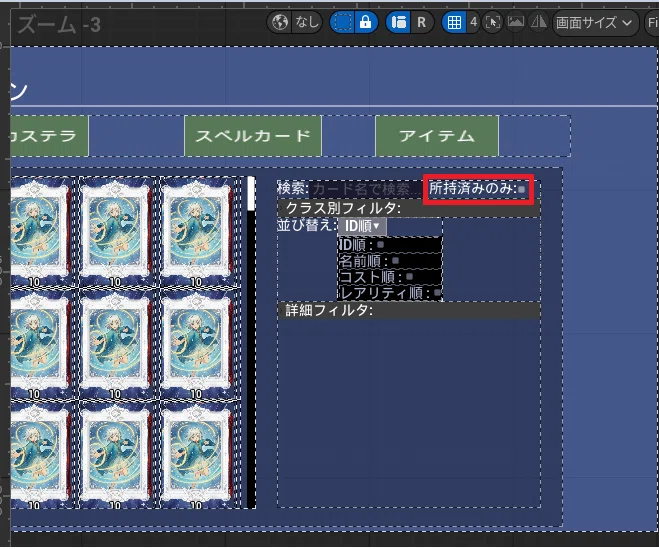Toggle grid snapping icon
This screenshot has height=549, width=659.
[x=454, y=22]
